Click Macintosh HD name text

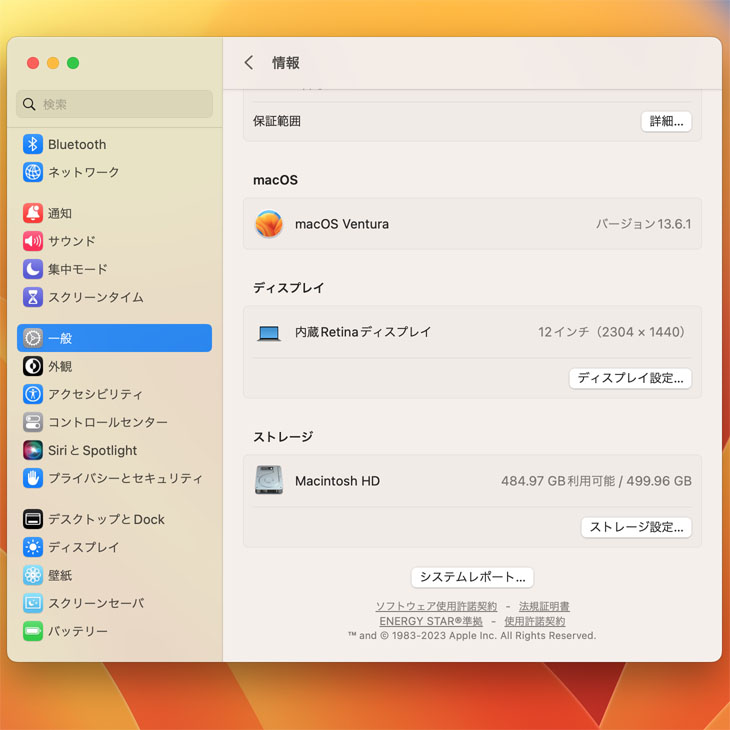point(338,481)
